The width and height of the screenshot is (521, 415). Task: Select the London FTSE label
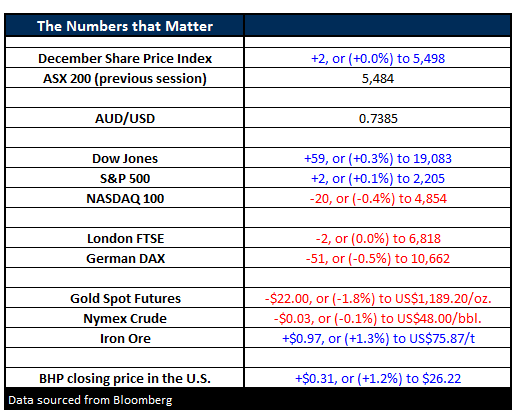point(125,239)
